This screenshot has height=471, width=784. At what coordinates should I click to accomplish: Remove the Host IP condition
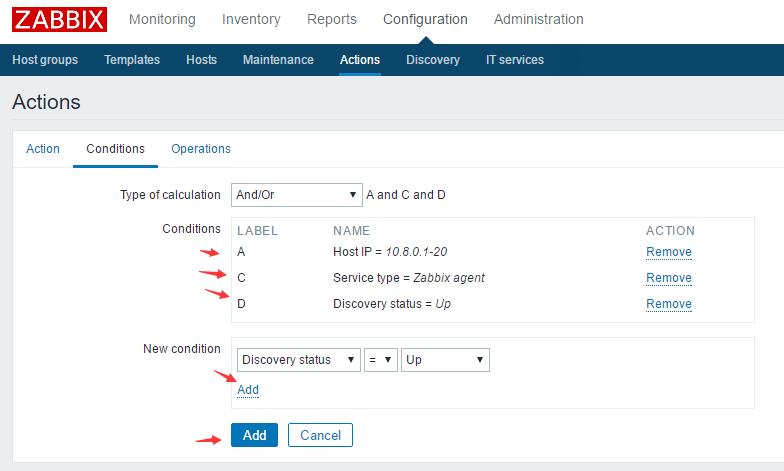[x=668, y=252]
